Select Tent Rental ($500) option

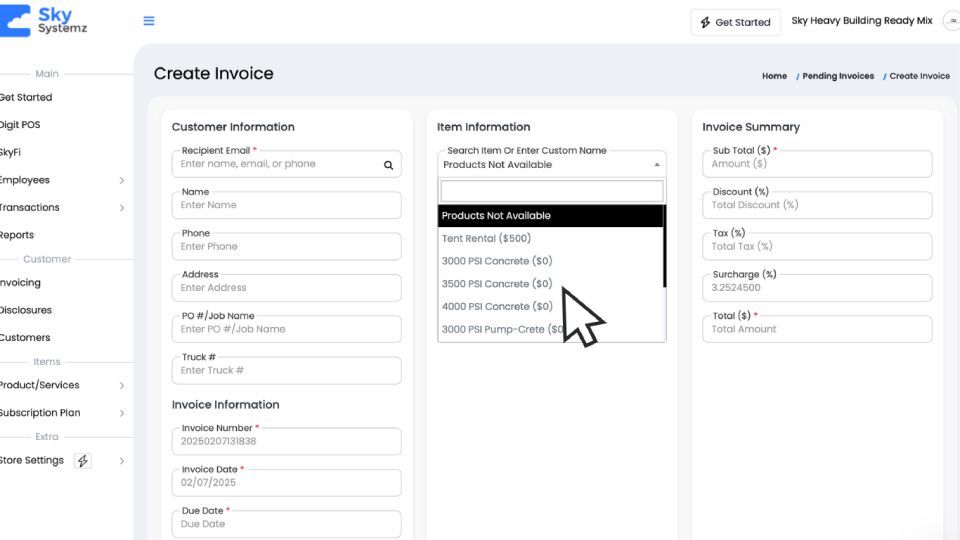[x=550, y=239]
